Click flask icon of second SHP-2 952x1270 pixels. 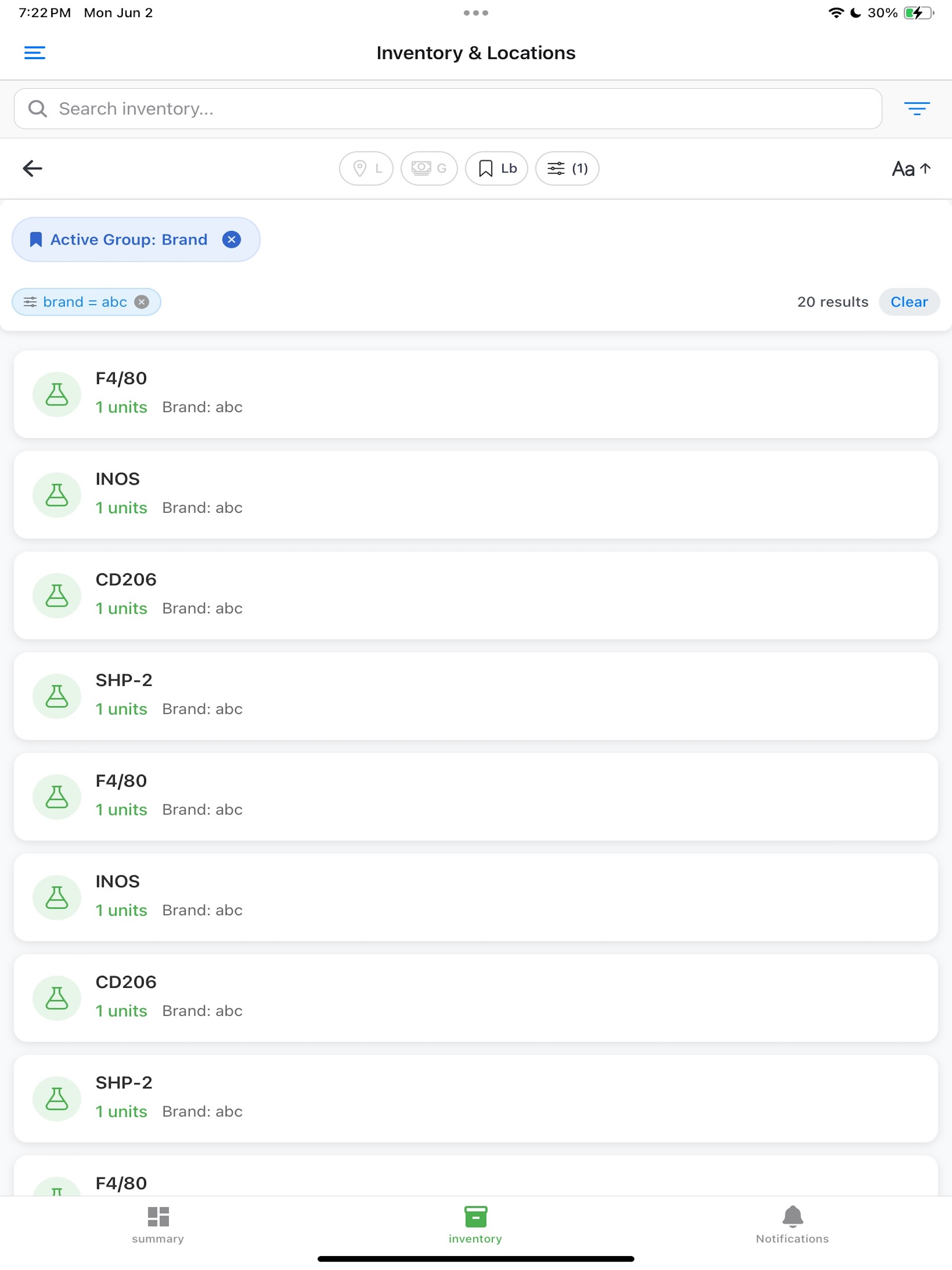57,1098
